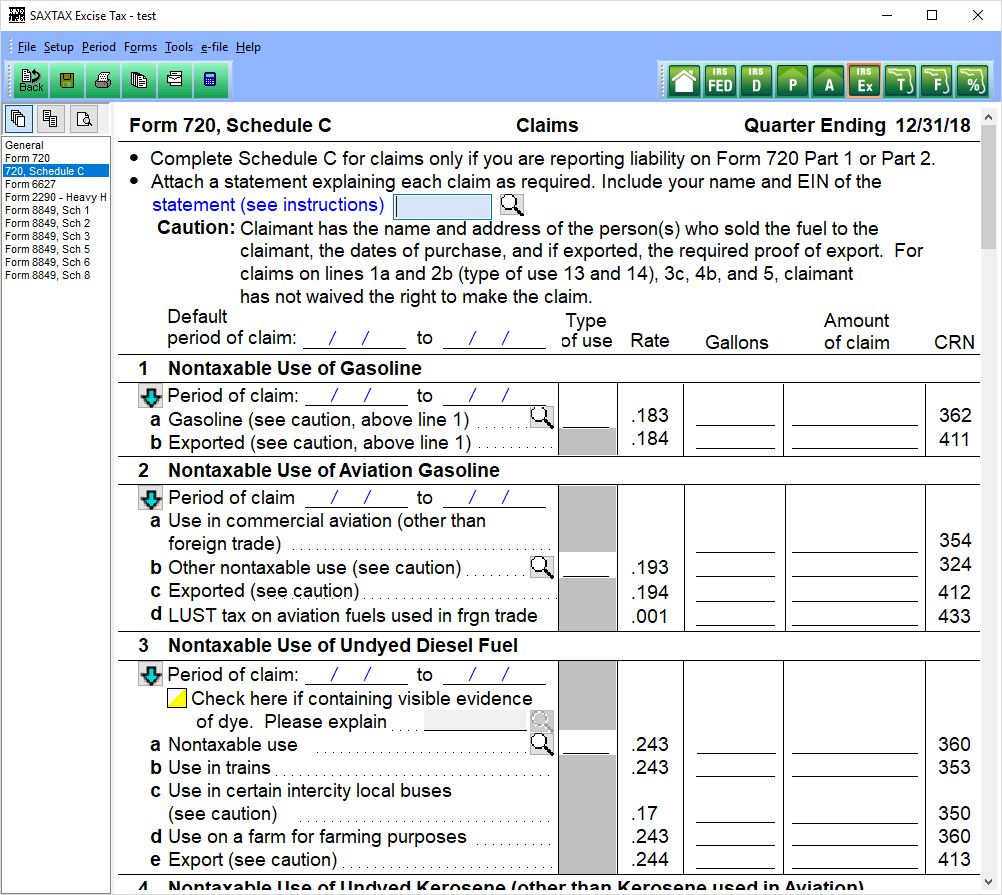Viewport: 1002px width, 895px height.
Task: Open the e-file menu
Action: 215,47
